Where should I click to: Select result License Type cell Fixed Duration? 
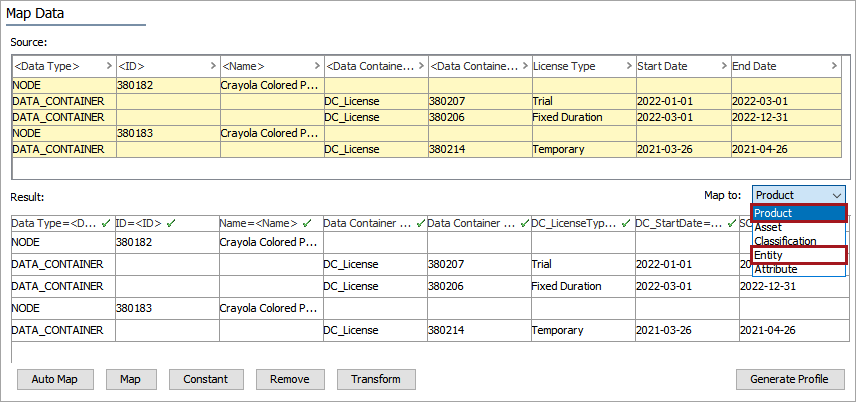coord(583,286)
